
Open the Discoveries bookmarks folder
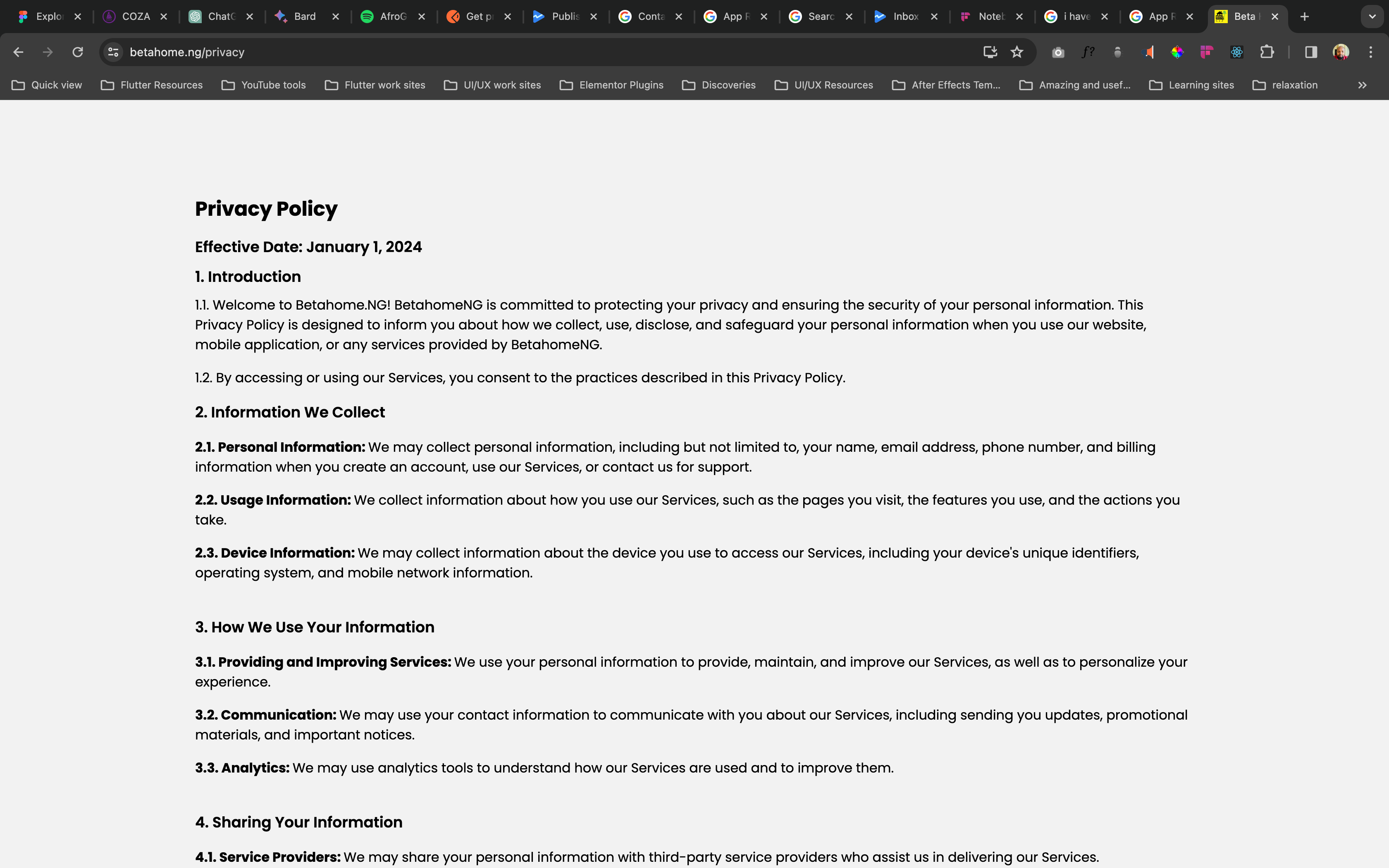click(x=719, y=85)
